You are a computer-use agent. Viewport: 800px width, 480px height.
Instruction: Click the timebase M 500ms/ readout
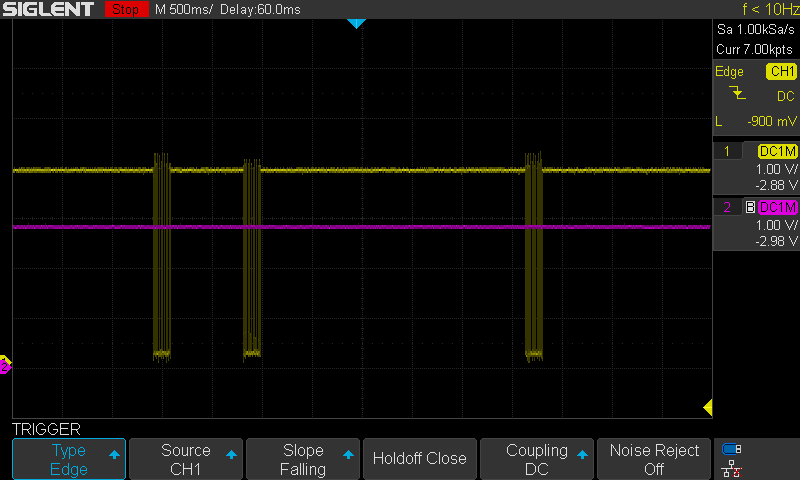184,9
